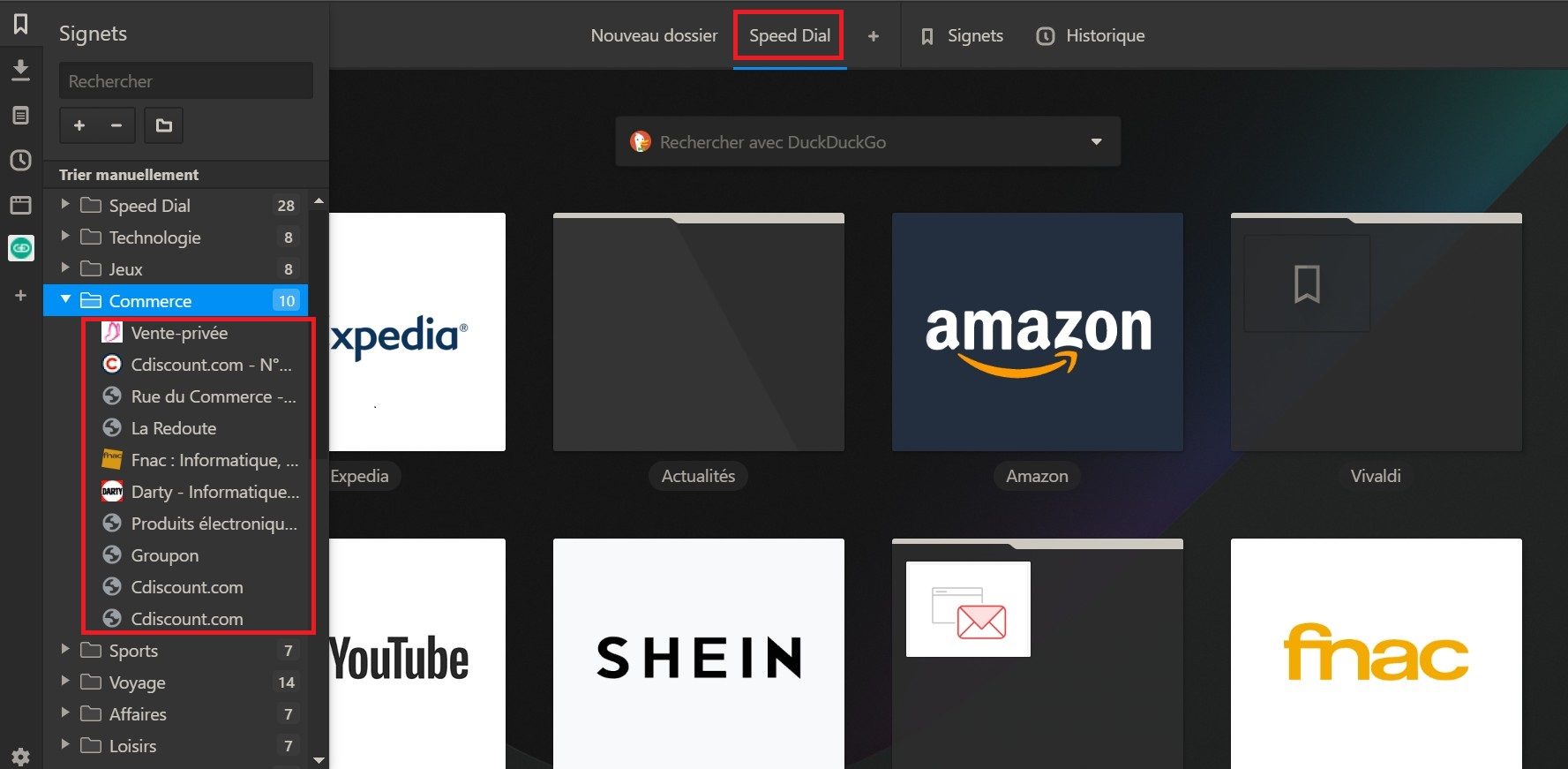The width and height of the screenshot is (1568, 769).
Task: Click Rechercher avec DuckDuckGo search field
Action: (x=867, y=141)
